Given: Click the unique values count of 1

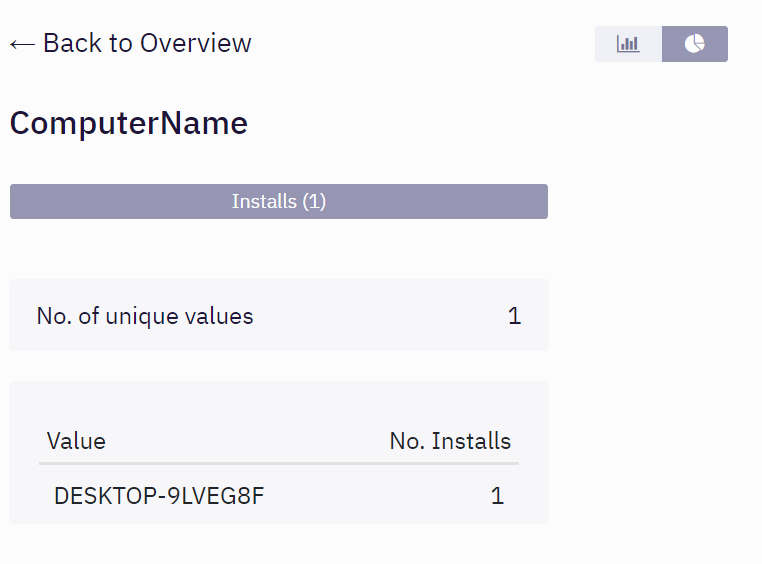Looking at the screenshot, I should coord(514,317).
